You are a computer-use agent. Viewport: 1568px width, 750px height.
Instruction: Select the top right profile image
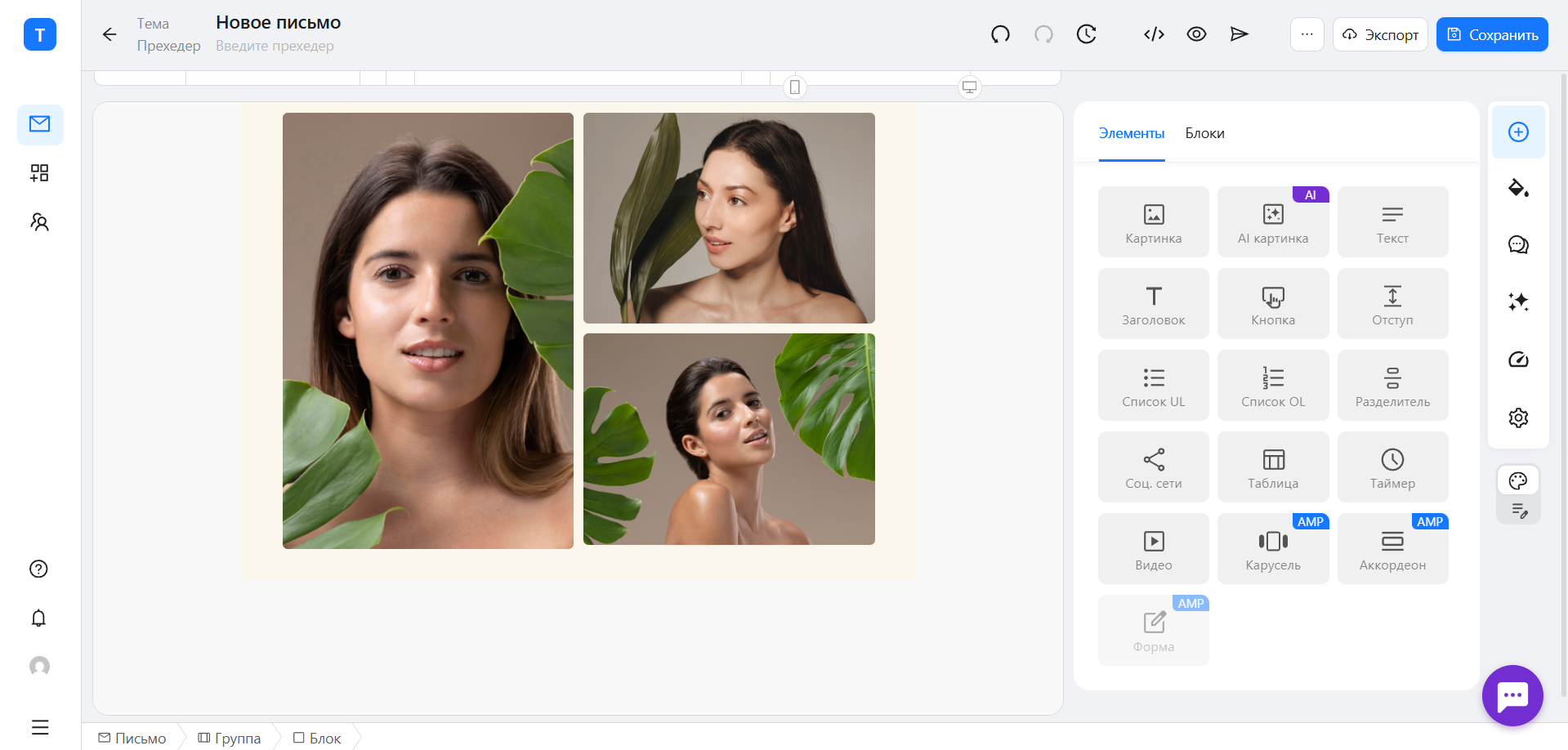click(x=729, y=218)
